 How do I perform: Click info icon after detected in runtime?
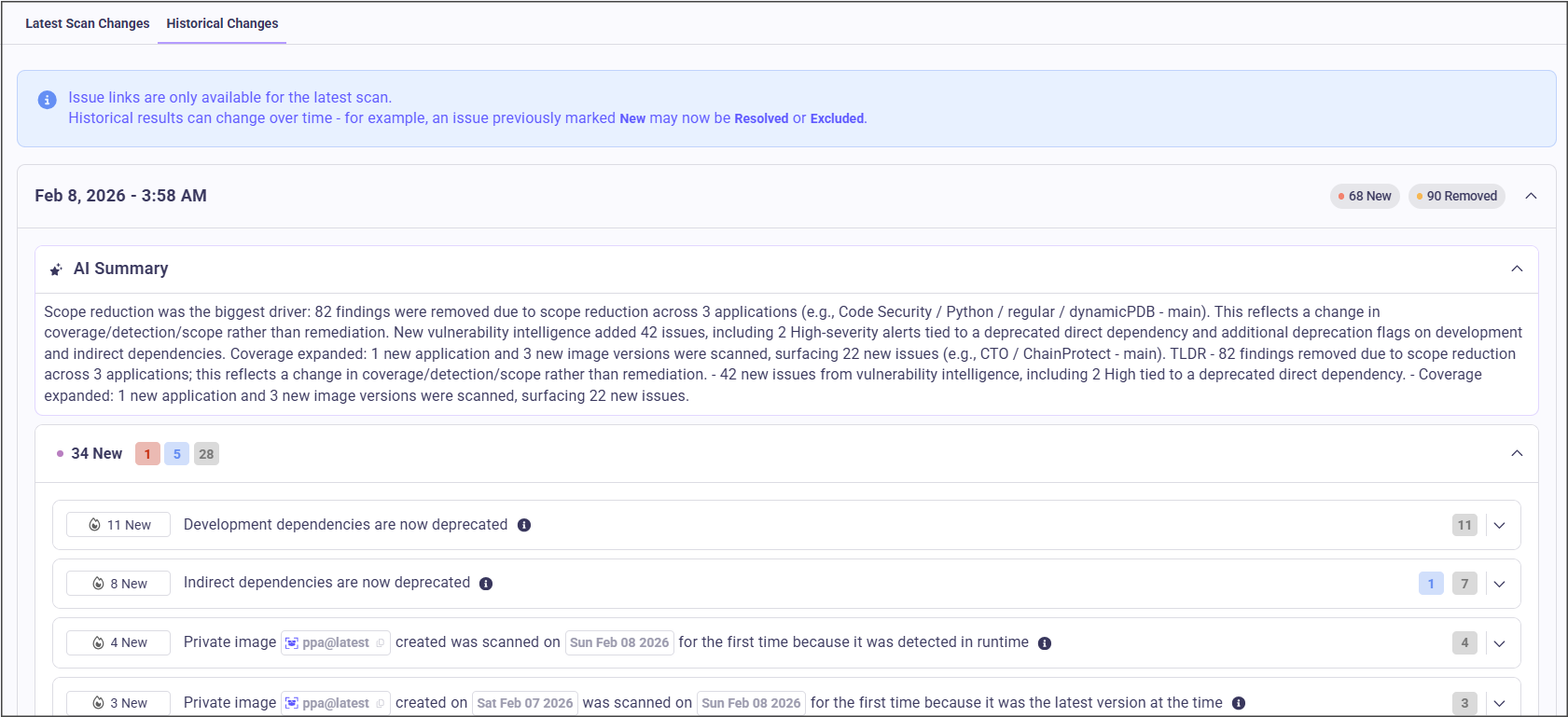coord(1045,643)
